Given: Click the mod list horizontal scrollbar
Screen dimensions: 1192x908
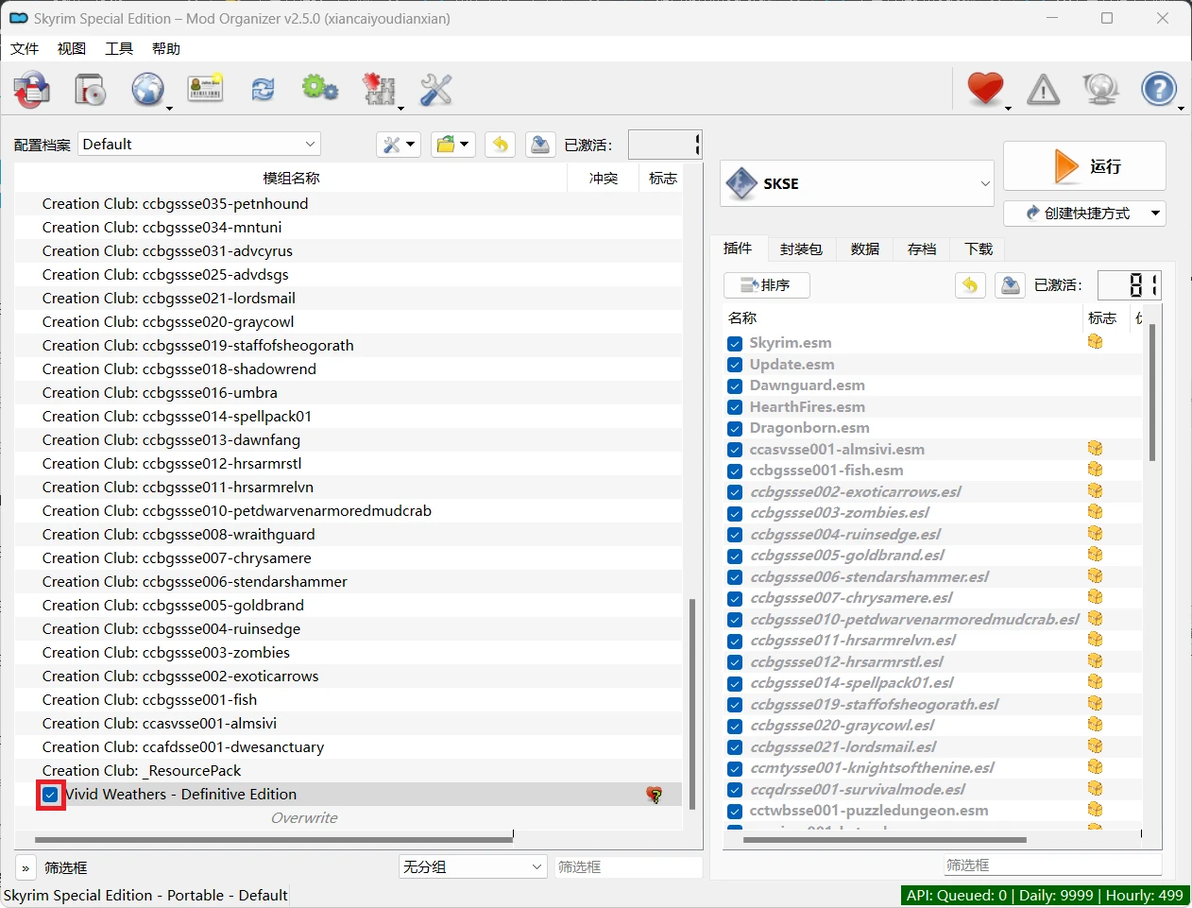Looking at the screenshot, I should pos(274,840).
